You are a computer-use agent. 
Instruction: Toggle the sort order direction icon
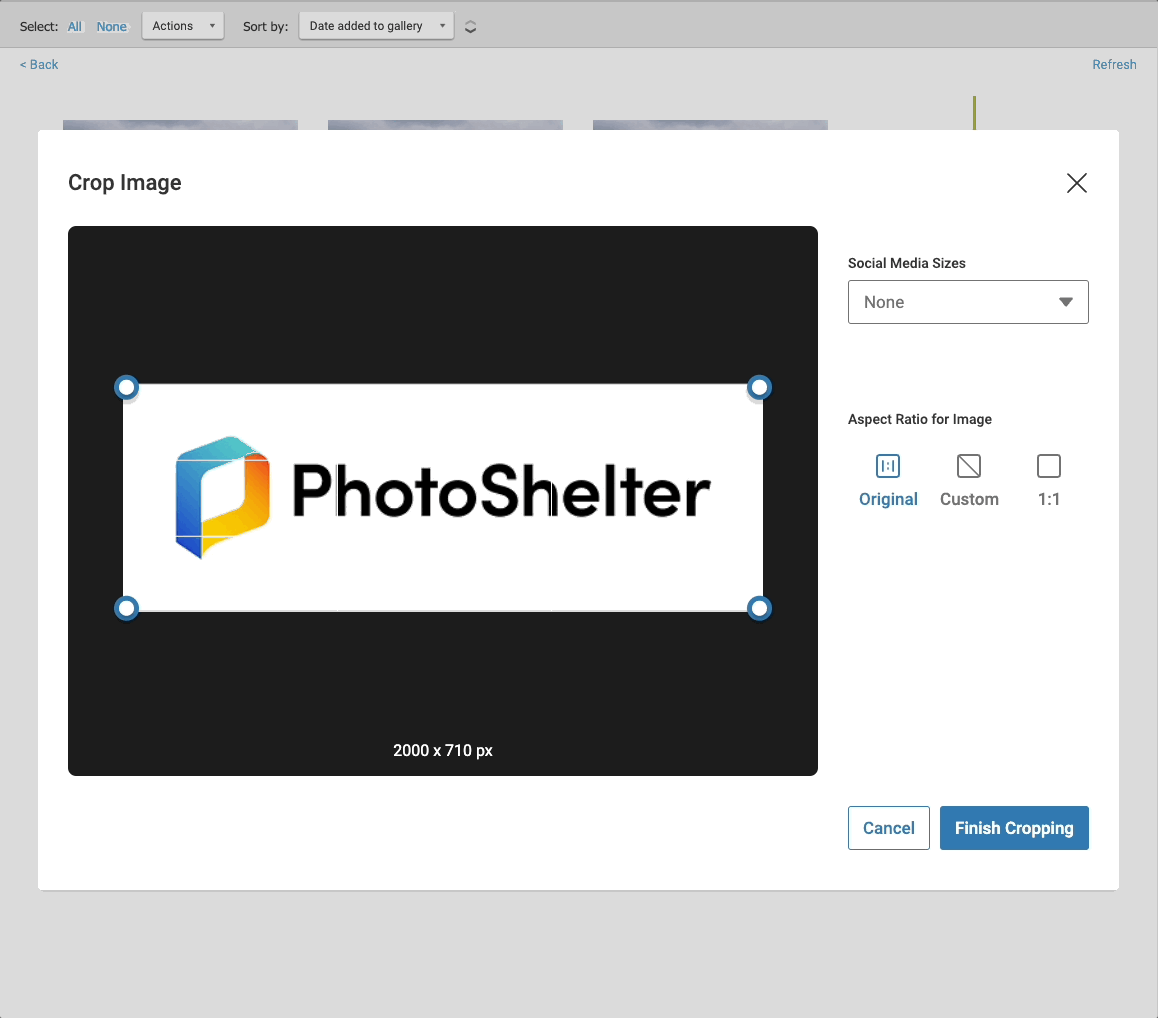[x=470, y=27]
